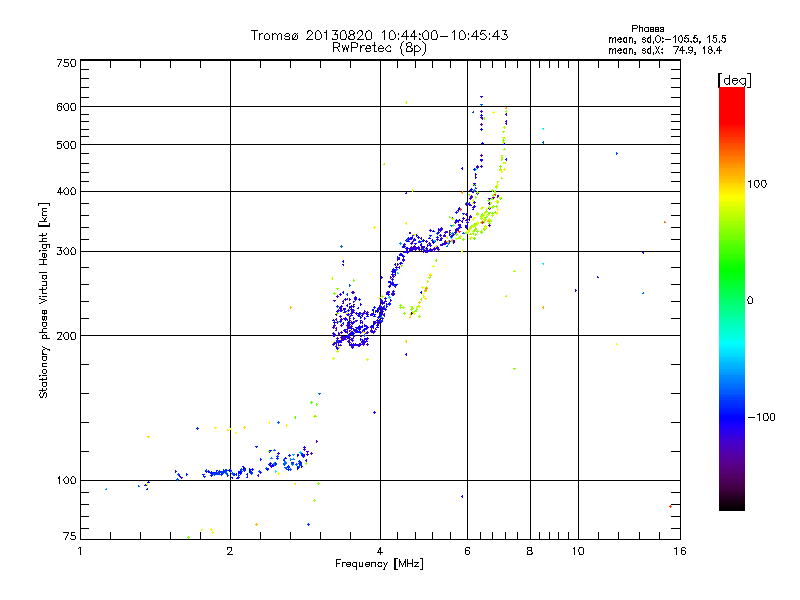The height and width of the screenshot is (600, 800).
Task: Click the '100' colorbar tick label
Action: pyautogui.click(x=757, y=184)
